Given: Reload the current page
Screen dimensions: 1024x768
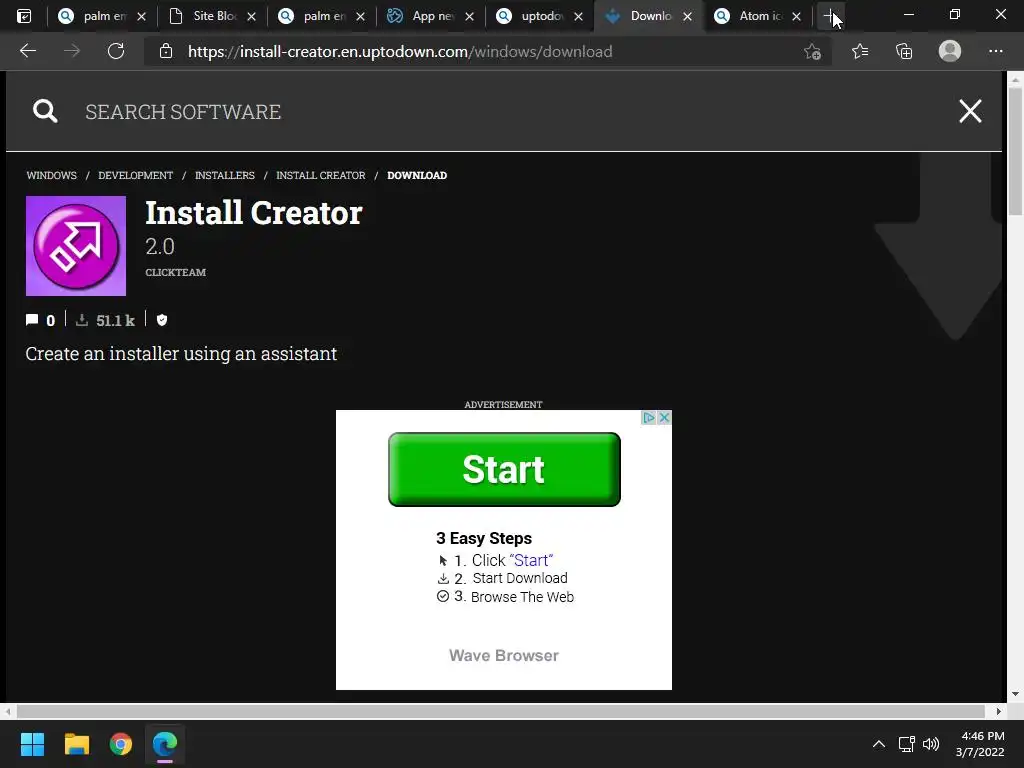Looking at the screenshot, I should pyautogui.click(x=116, y=51).
